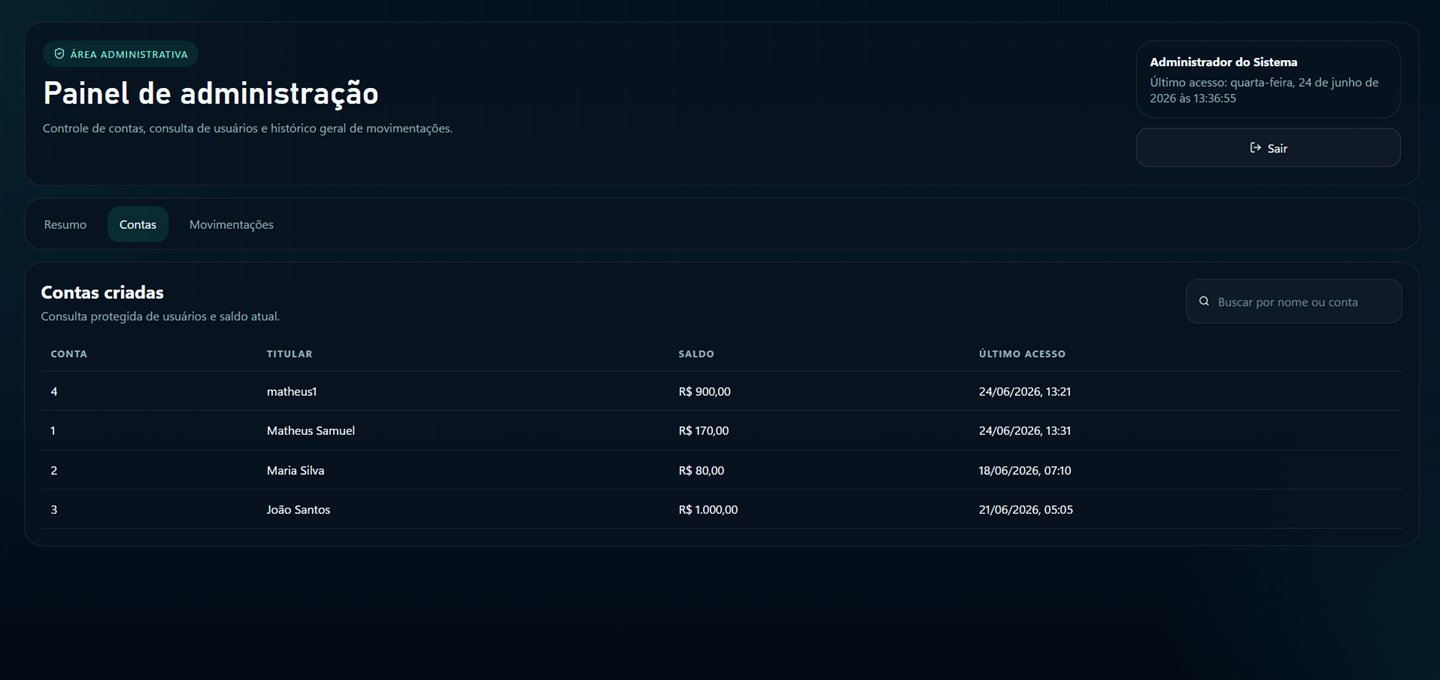The width and height of the screenshot is (1440, 680).
Task: Click the shield icon in Área Administrativa badge
Action: 59,54
